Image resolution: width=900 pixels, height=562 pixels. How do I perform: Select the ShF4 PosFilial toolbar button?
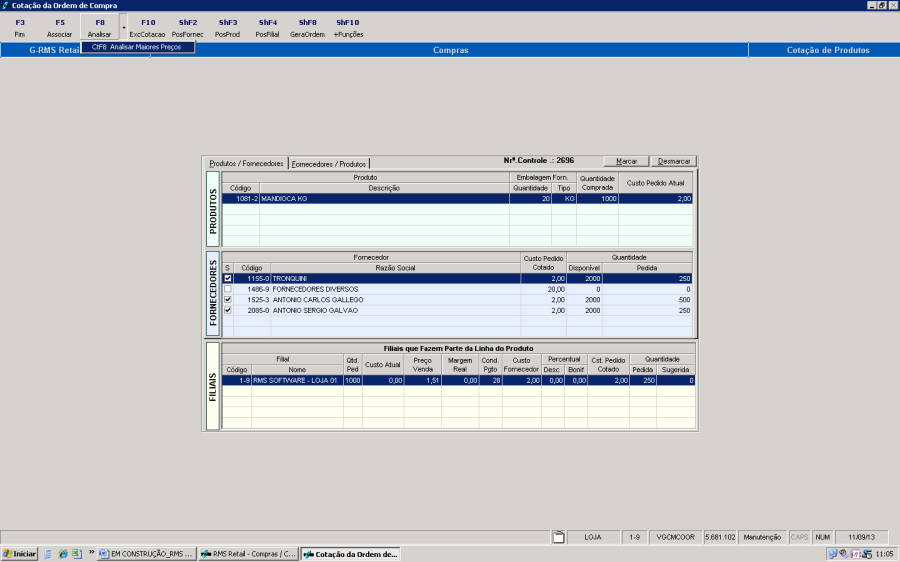(x=268, y=27)
